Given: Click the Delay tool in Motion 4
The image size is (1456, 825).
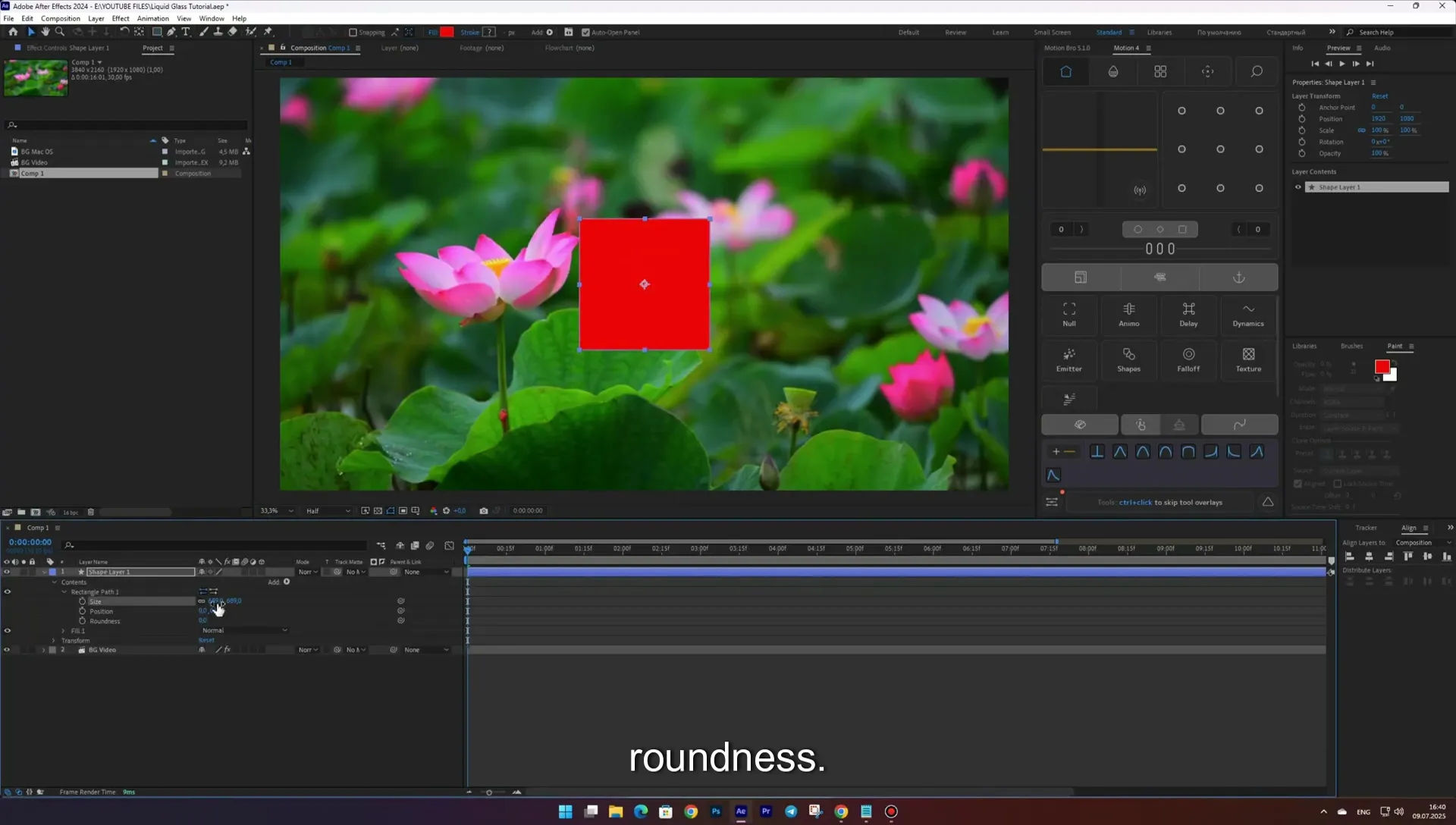Looking at the screenshot, I should (1188, 314).
